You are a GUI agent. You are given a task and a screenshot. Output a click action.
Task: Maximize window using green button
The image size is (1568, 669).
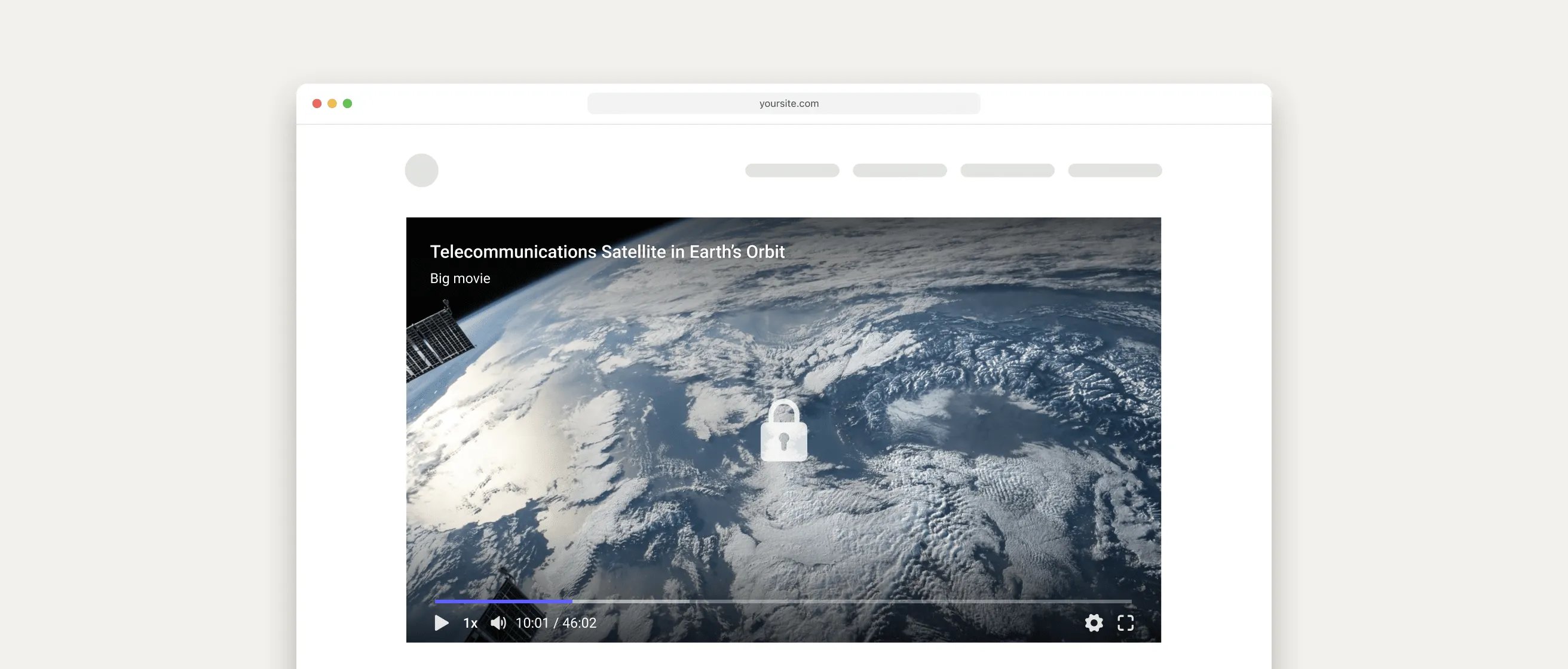point(348,103)
